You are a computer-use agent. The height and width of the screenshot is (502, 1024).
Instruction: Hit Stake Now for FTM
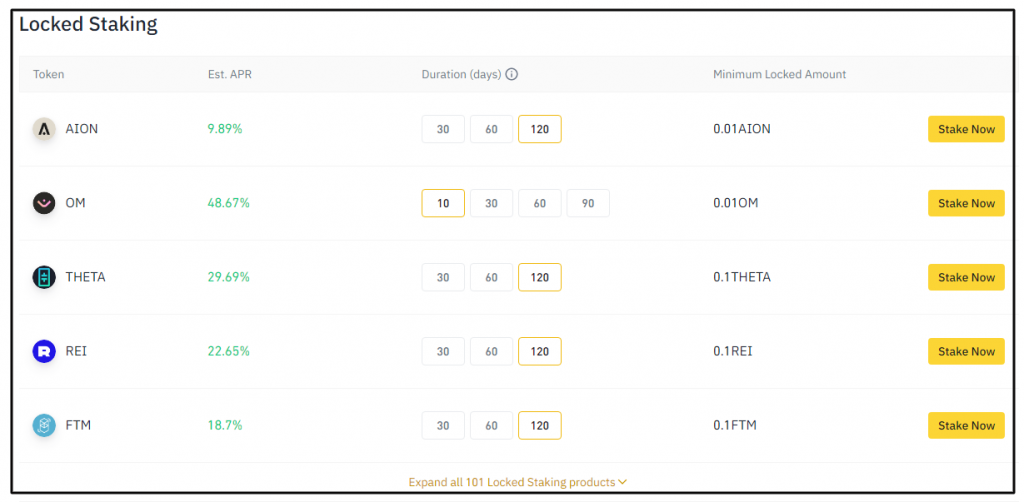pyautogui.click(x=966, y=425)
